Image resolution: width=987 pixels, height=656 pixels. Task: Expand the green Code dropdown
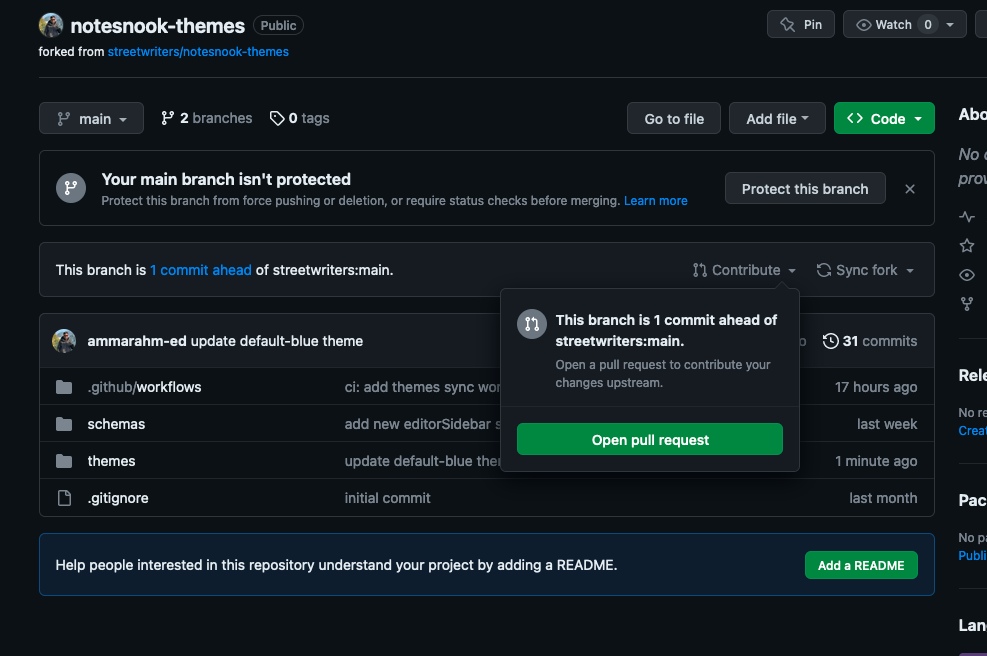point(884,119)
